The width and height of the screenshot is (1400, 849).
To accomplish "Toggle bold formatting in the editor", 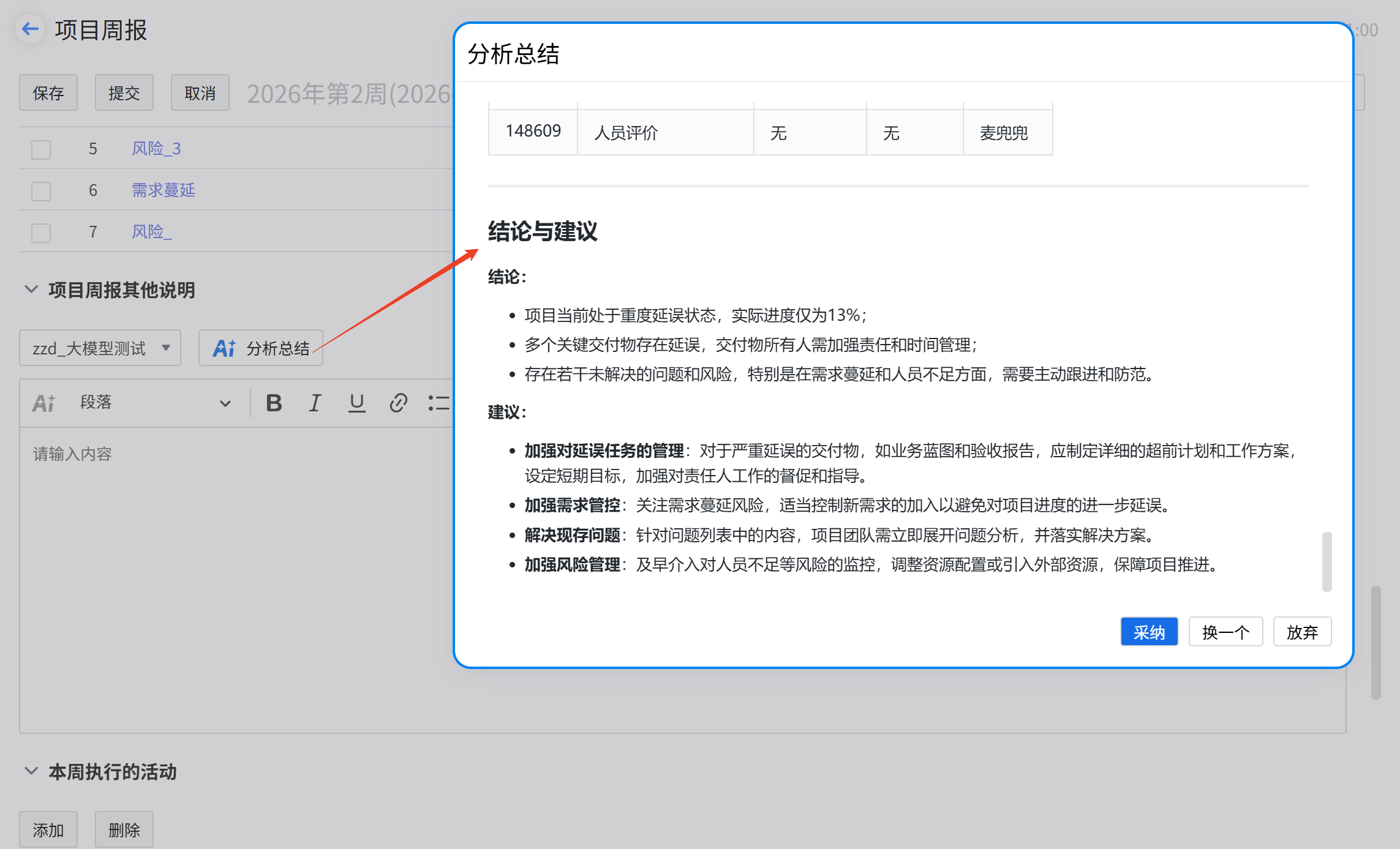I will click(x=274, y=403).
